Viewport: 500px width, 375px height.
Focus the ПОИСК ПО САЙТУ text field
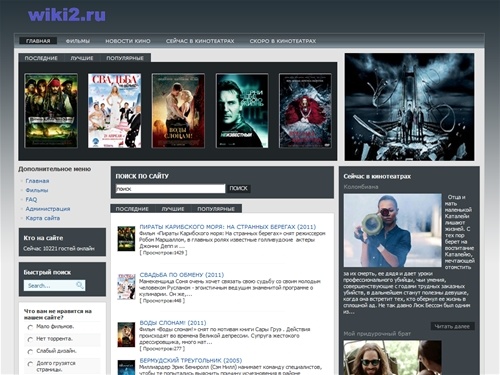pyautogui.click(x=170, y=189)
